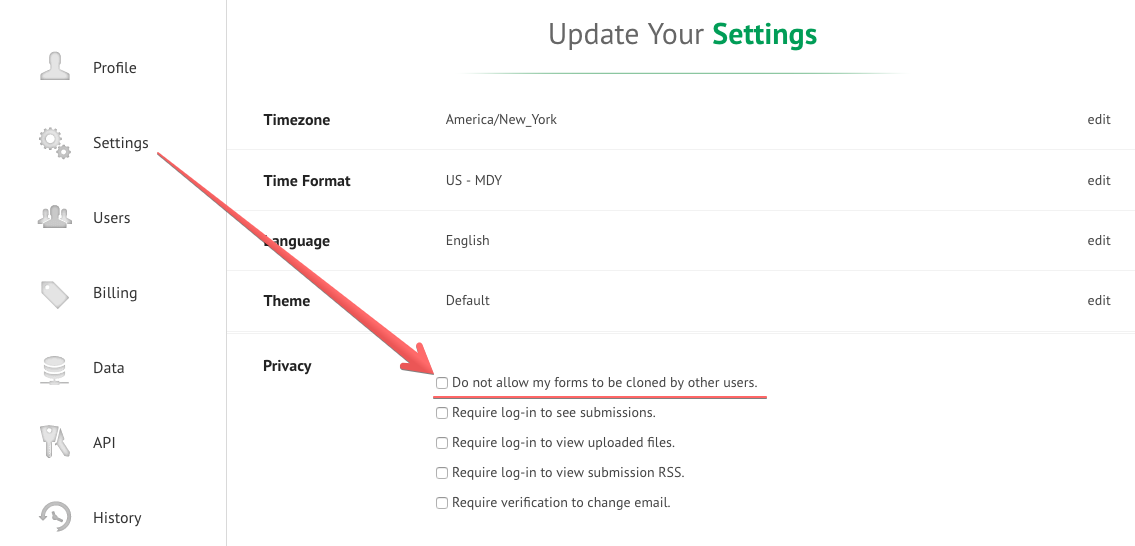
Task: Check 'Require log-in to see submissions'
Action: coord(442,413)
